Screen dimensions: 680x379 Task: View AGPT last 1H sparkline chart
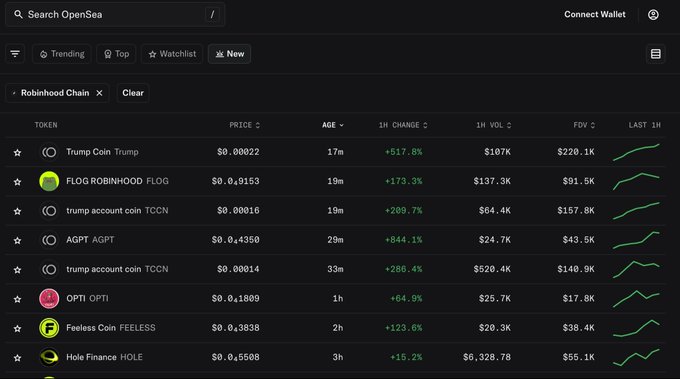coord(636,240)
